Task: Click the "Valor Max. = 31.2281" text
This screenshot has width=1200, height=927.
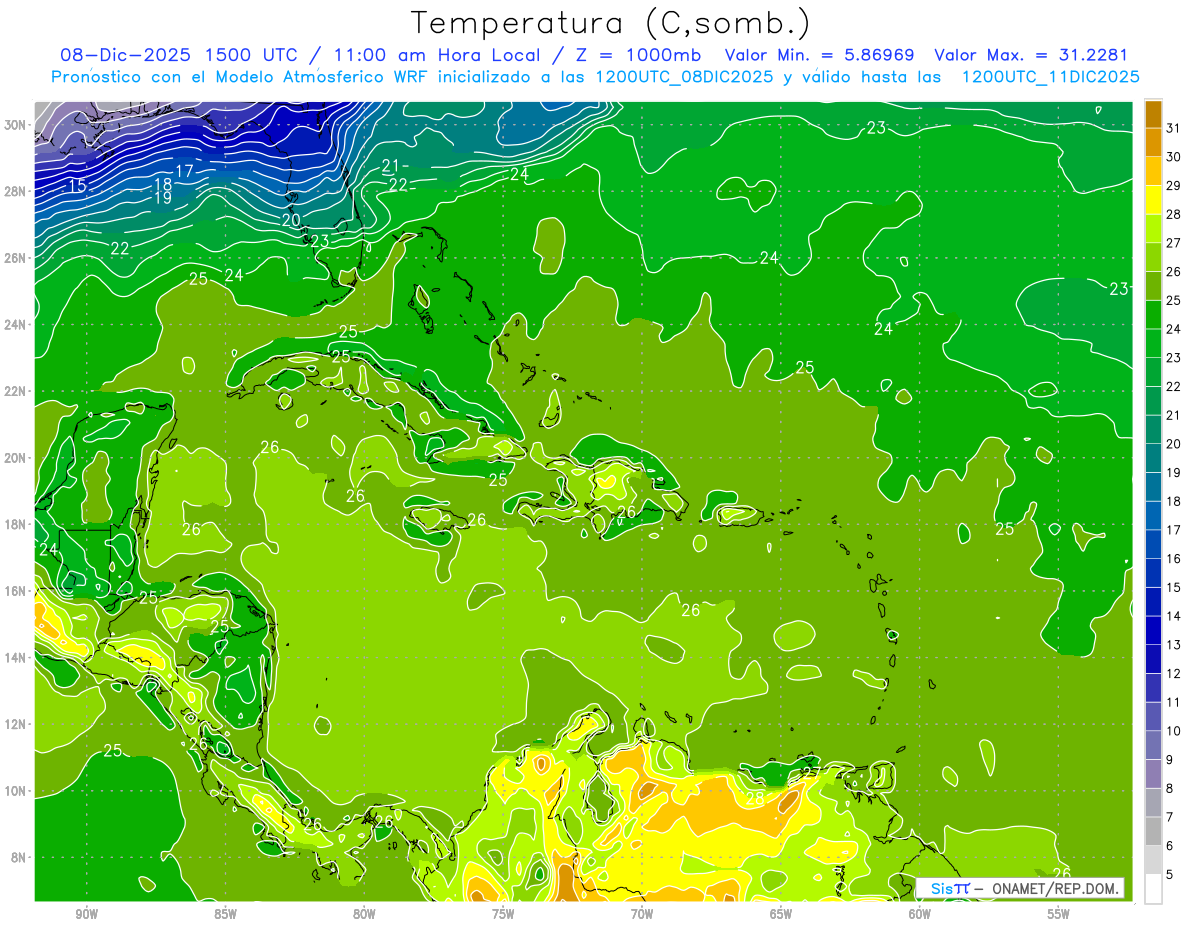Action: tap(1030, 55)
